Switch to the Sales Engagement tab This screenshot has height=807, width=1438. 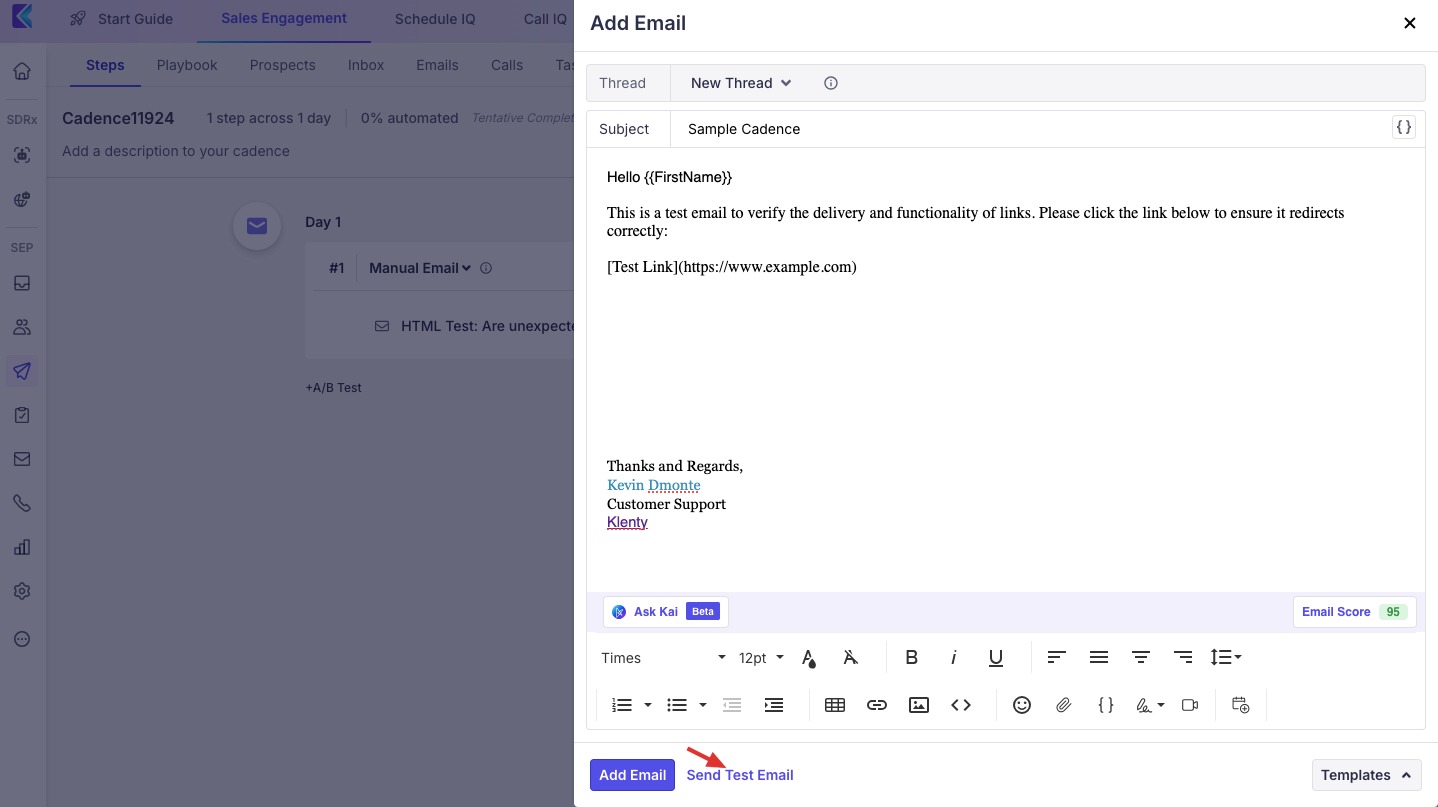[x=284, y=19]
